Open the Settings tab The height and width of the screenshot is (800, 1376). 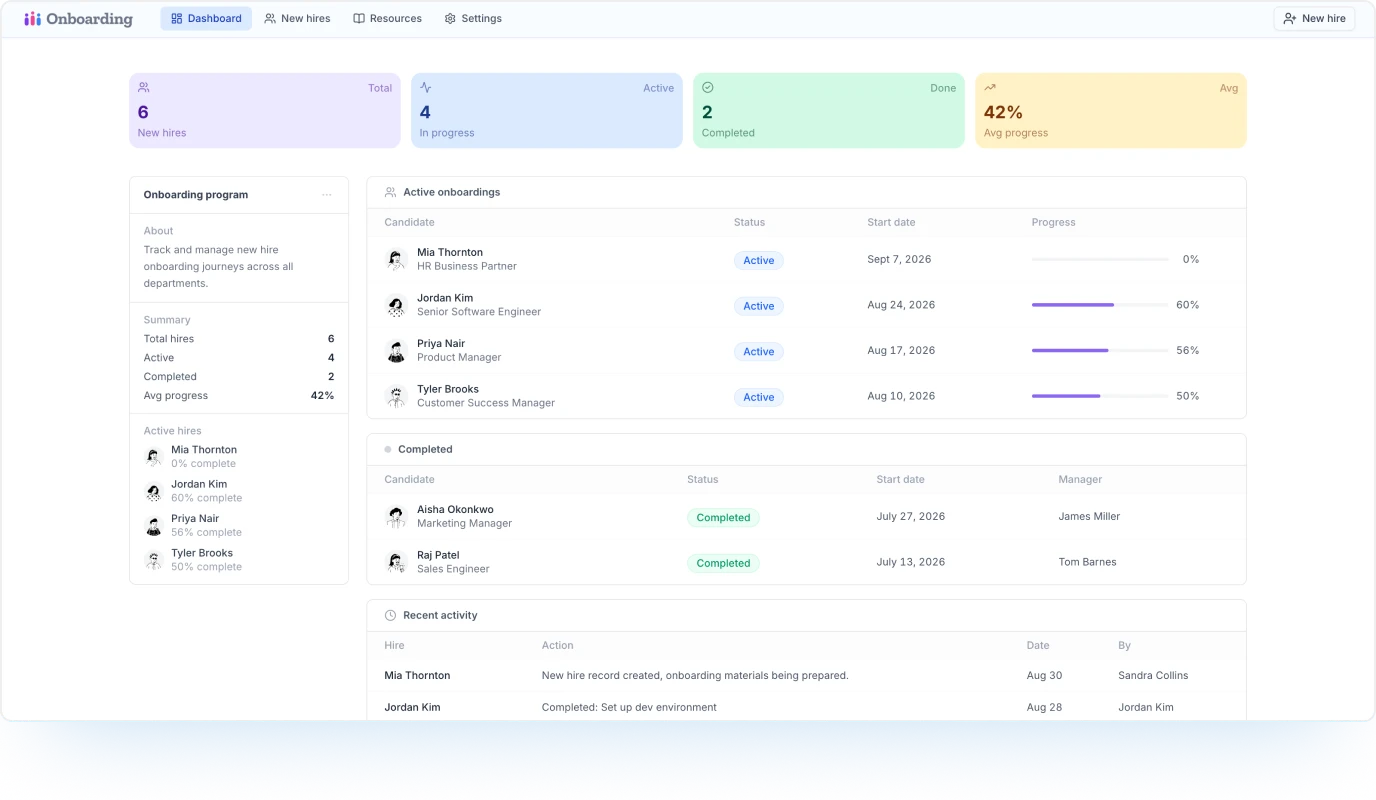pyautogui.click(x=473, y=18)
